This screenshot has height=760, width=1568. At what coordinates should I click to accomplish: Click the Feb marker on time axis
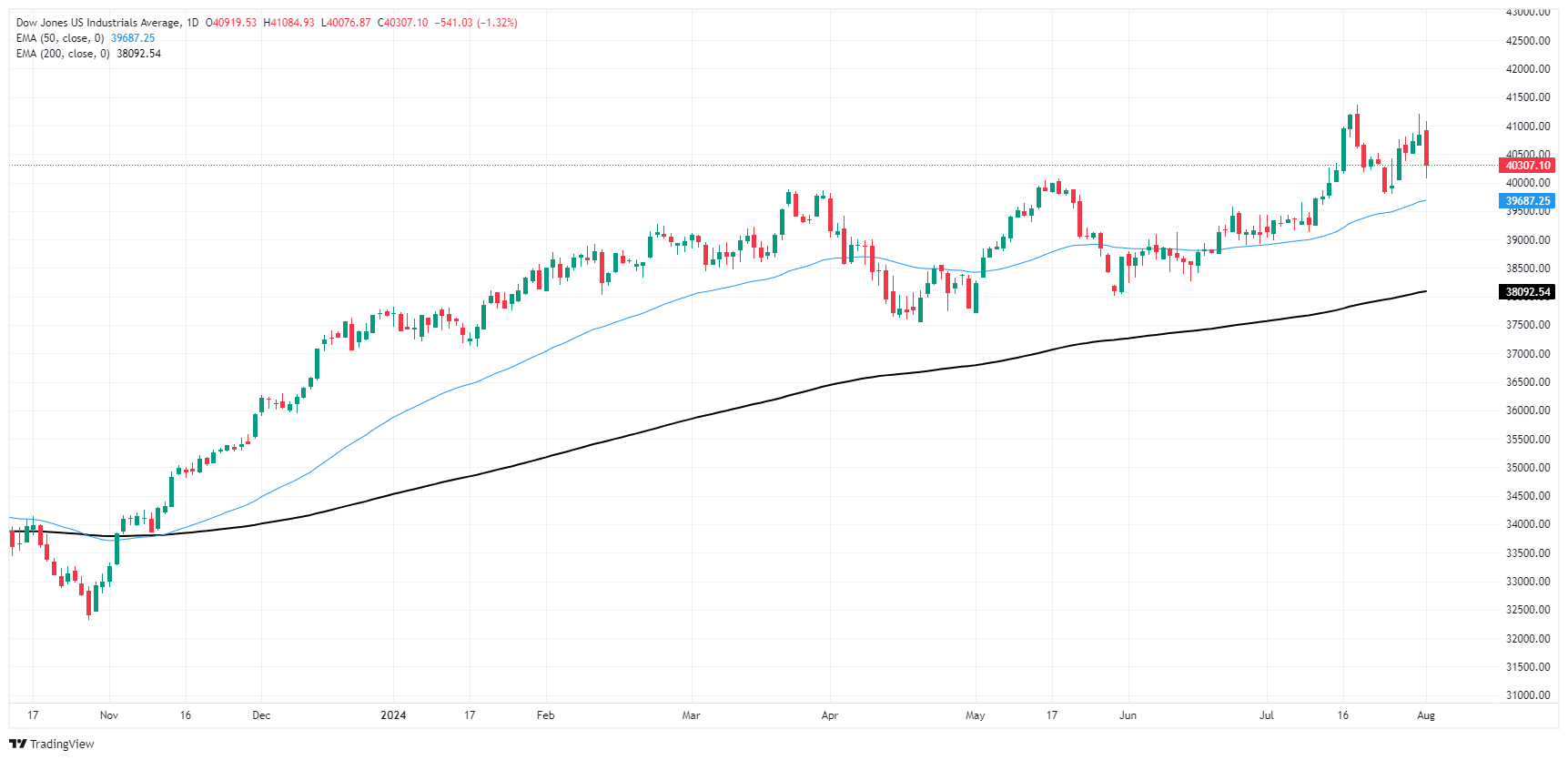point(545,715)
